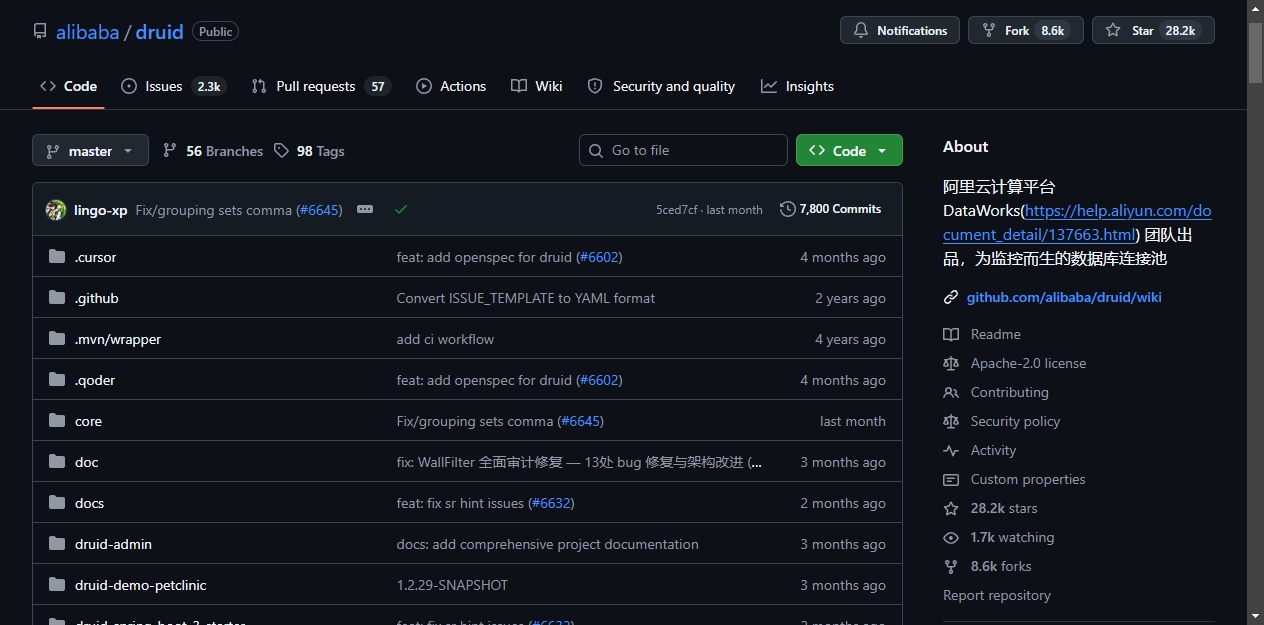
Task: Click the eye icon beside watching
Action: tap(951, 537)
